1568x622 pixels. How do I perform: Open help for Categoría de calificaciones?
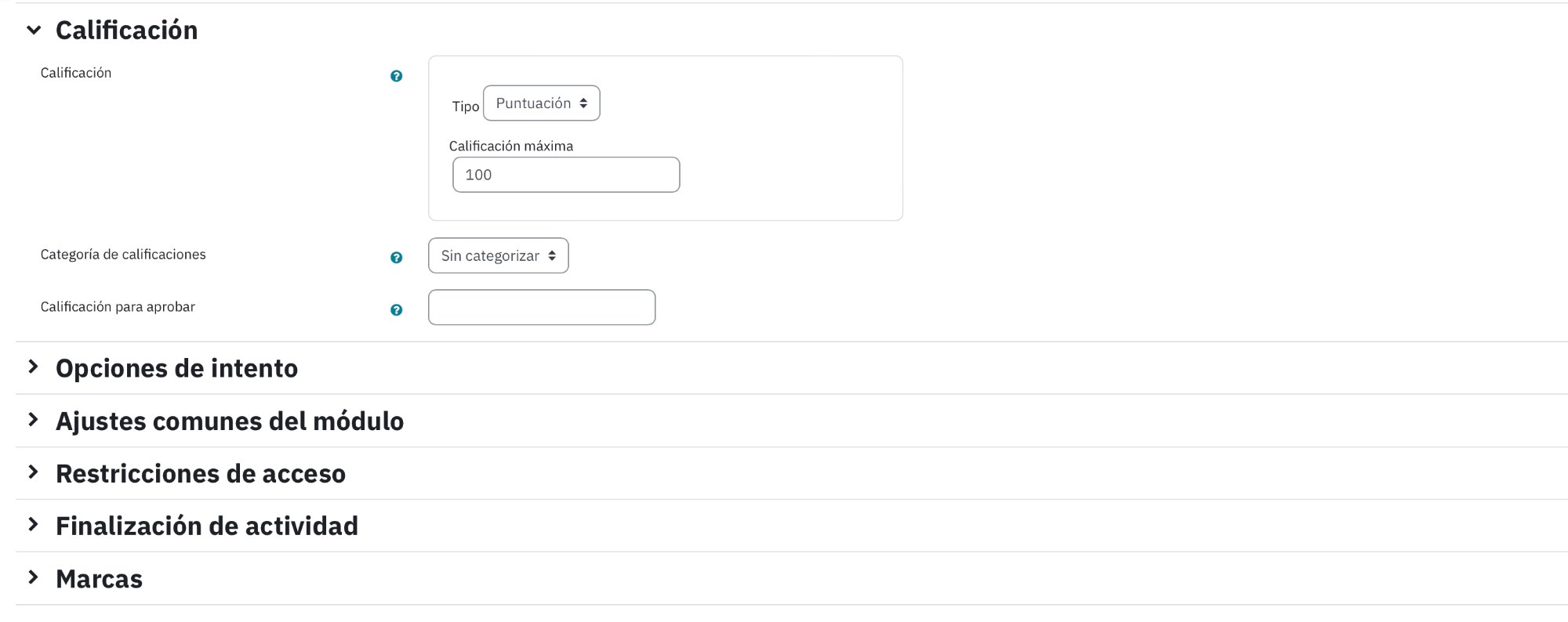click(397, 258)
